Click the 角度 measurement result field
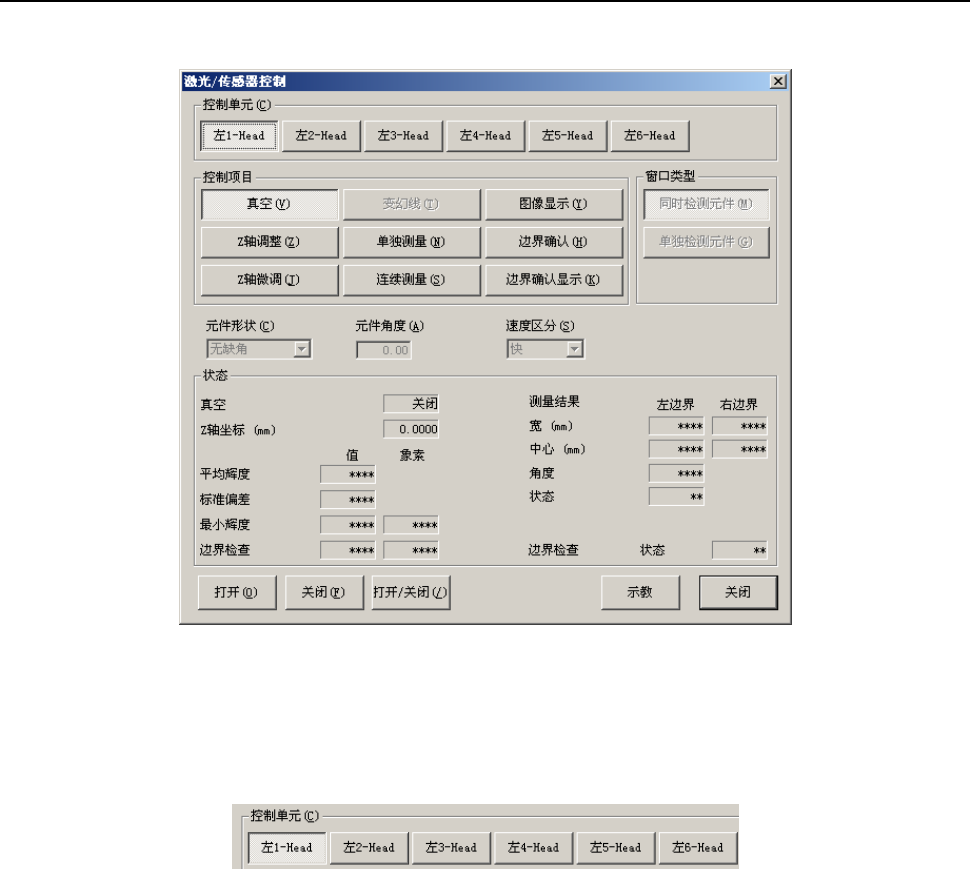Image resolution: width=970 pixels, height=869 pixels. tap(676, 473)
